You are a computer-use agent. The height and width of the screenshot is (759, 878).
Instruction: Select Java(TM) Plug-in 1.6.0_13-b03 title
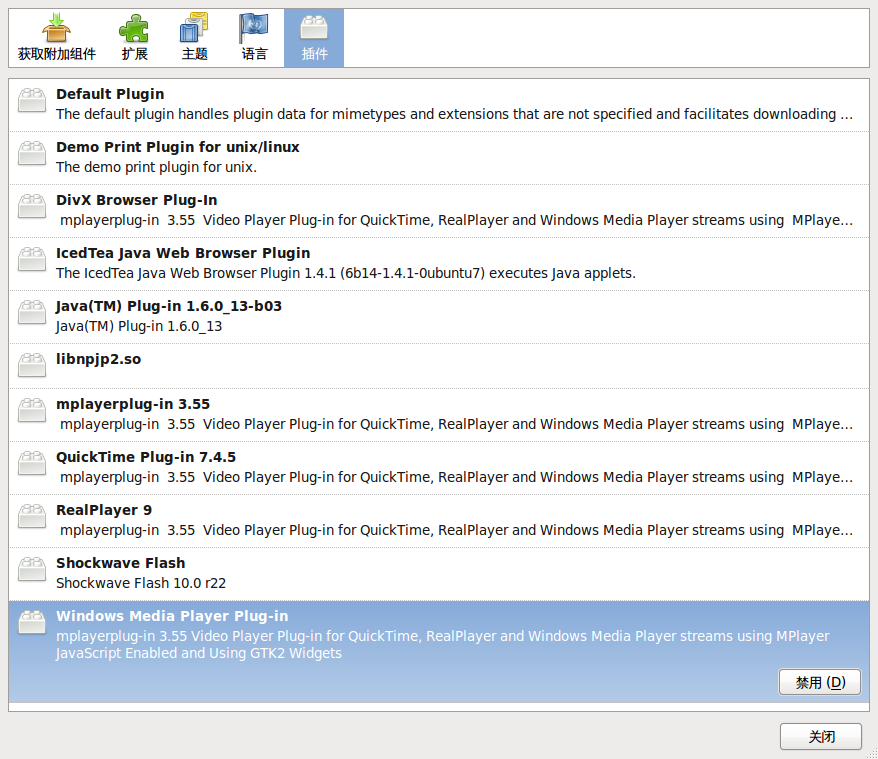click(x=169, y=306)
